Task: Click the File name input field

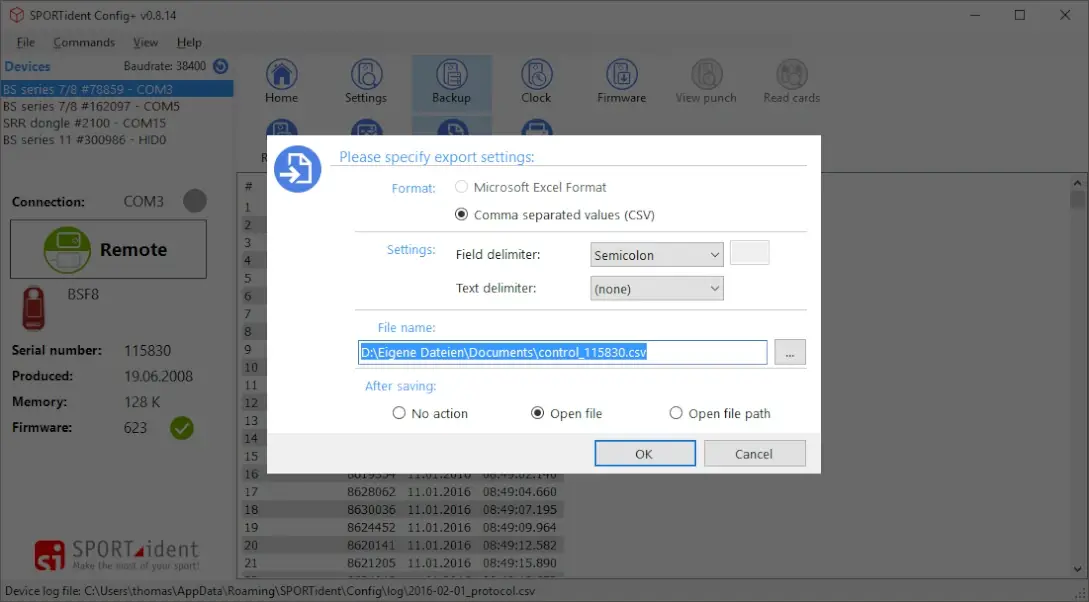Action: (x=562, y=352)
